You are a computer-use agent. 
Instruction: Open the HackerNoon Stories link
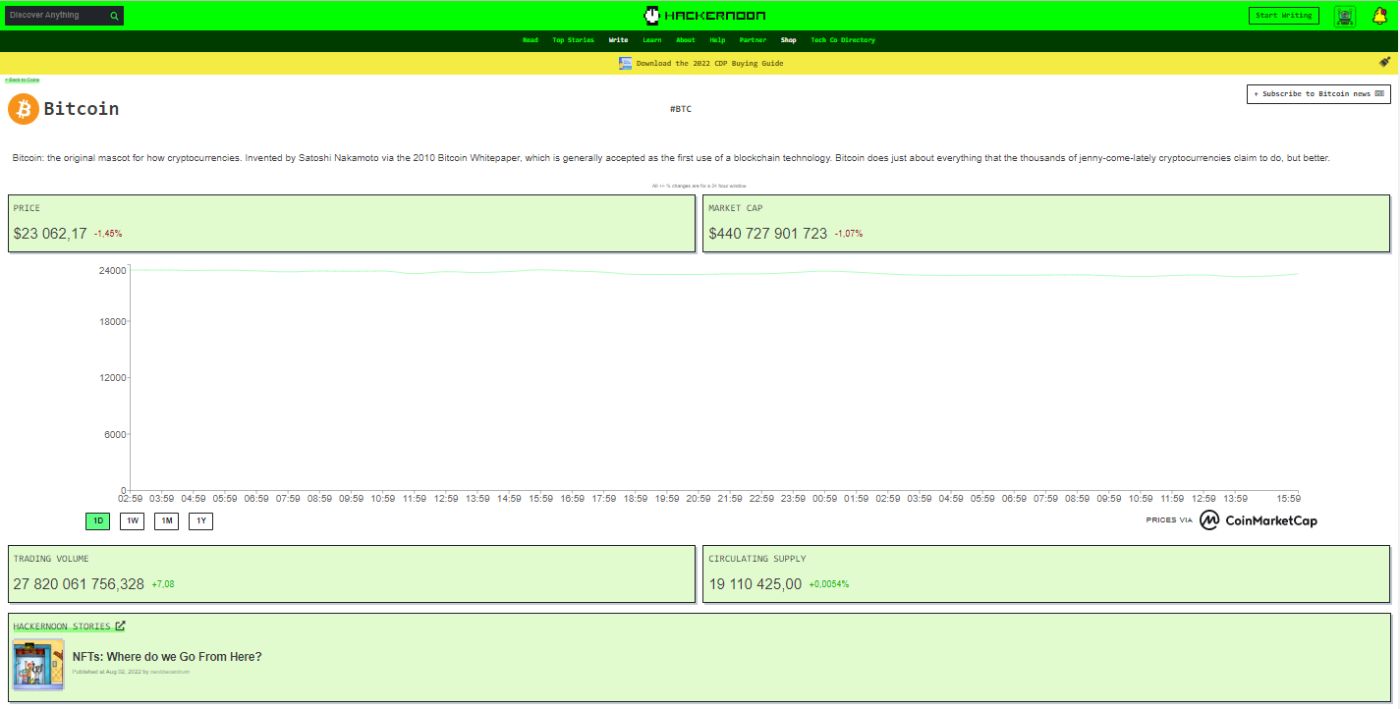click(62, 626)
